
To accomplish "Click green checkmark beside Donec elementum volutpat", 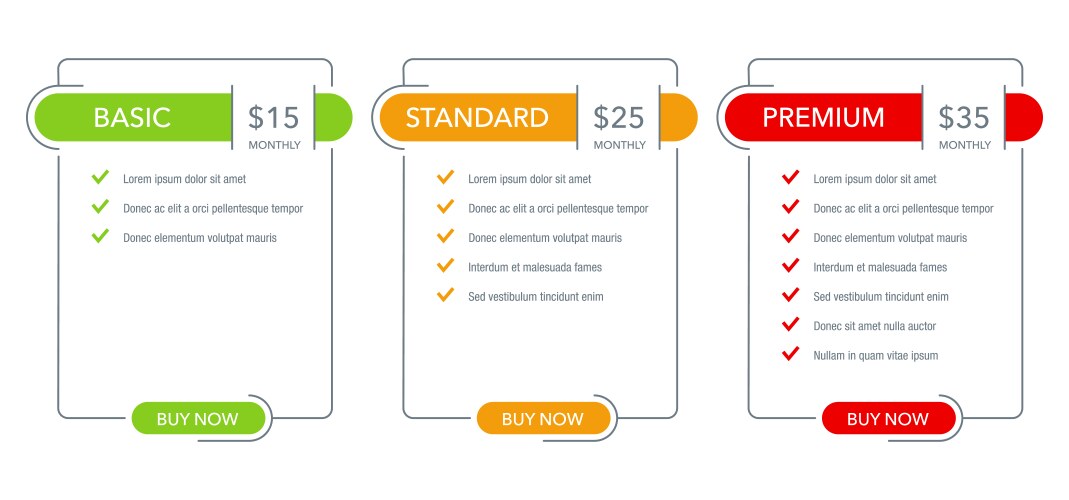I will [x=100, y=237].
